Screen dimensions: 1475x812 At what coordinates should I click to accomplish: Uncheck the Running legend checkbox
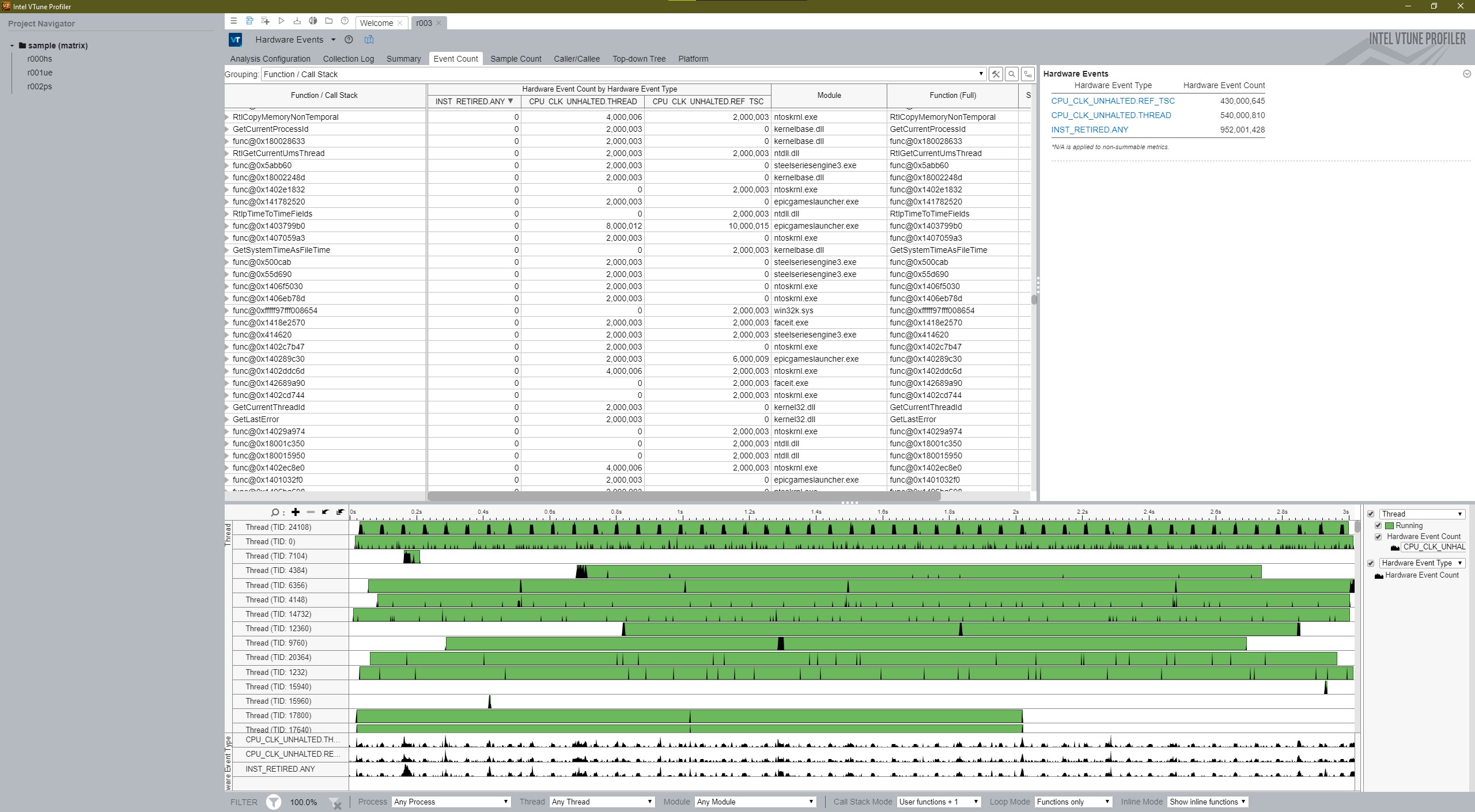tap(1378, 525)
